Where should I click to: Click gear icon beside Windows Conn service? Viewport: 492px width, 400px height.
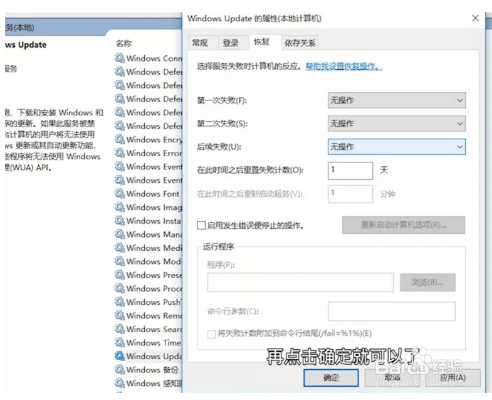(120, 58)
